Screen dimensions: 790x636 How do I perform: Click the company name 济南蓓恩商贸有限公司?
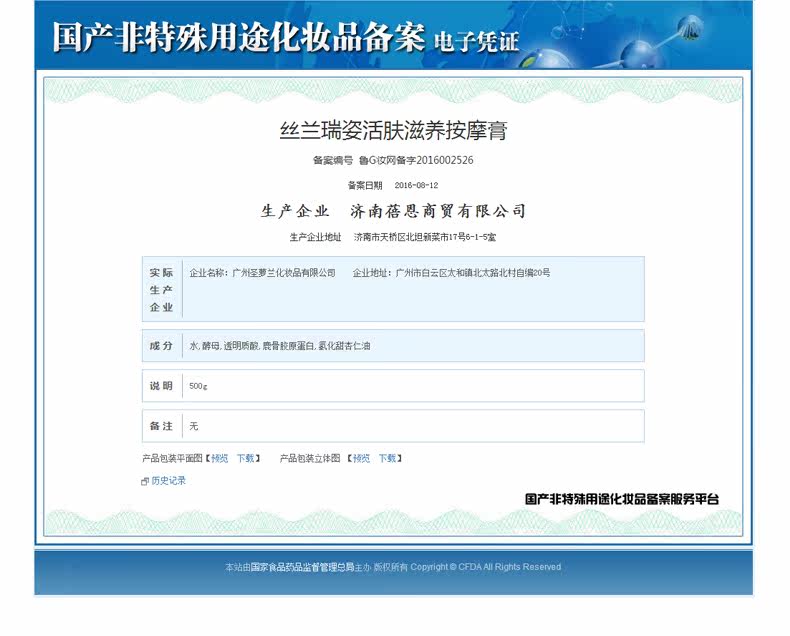pyautogui.click(x=438, y=211)
